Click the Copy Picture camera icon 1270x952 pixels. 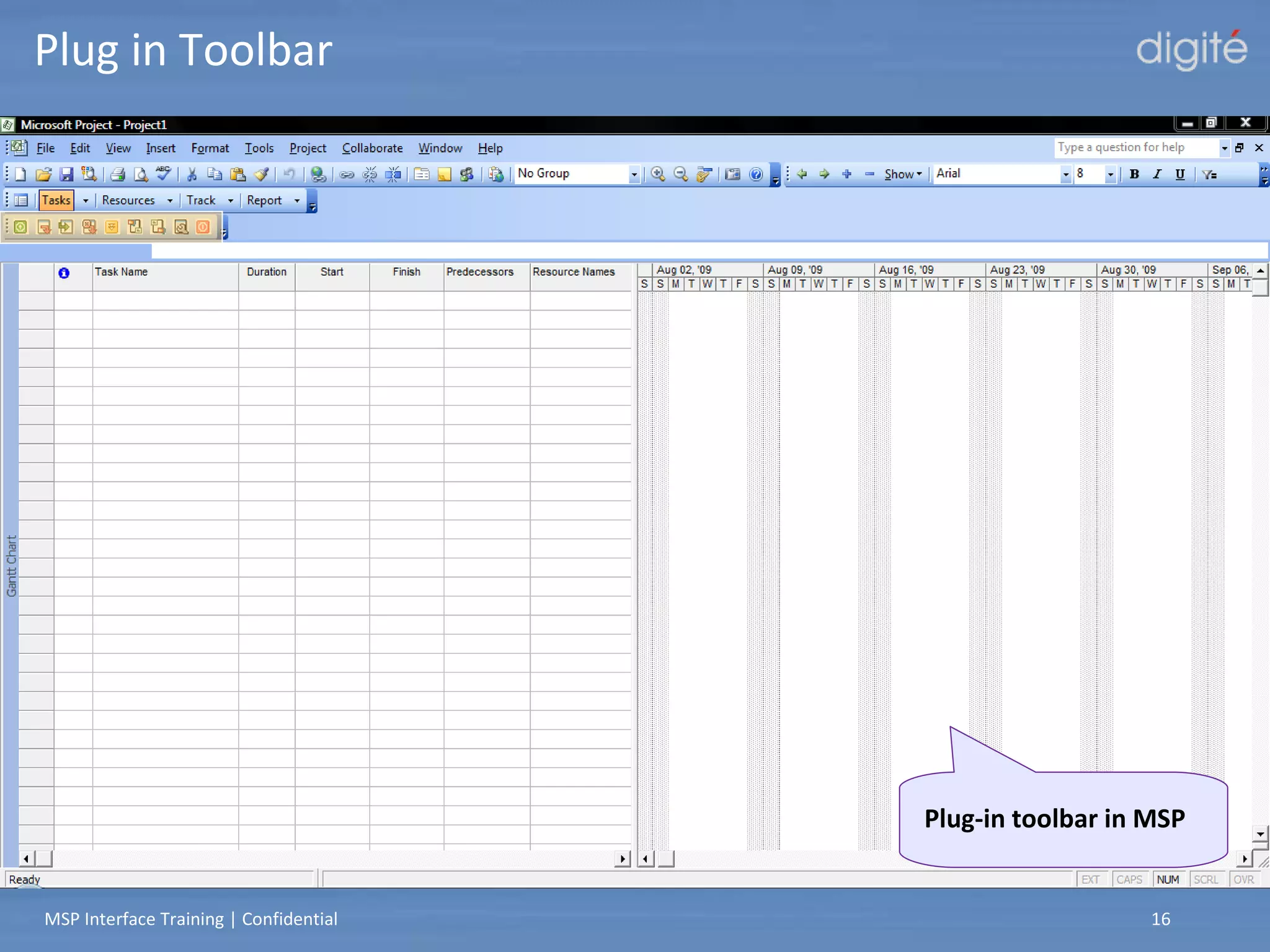click(733, 174)
